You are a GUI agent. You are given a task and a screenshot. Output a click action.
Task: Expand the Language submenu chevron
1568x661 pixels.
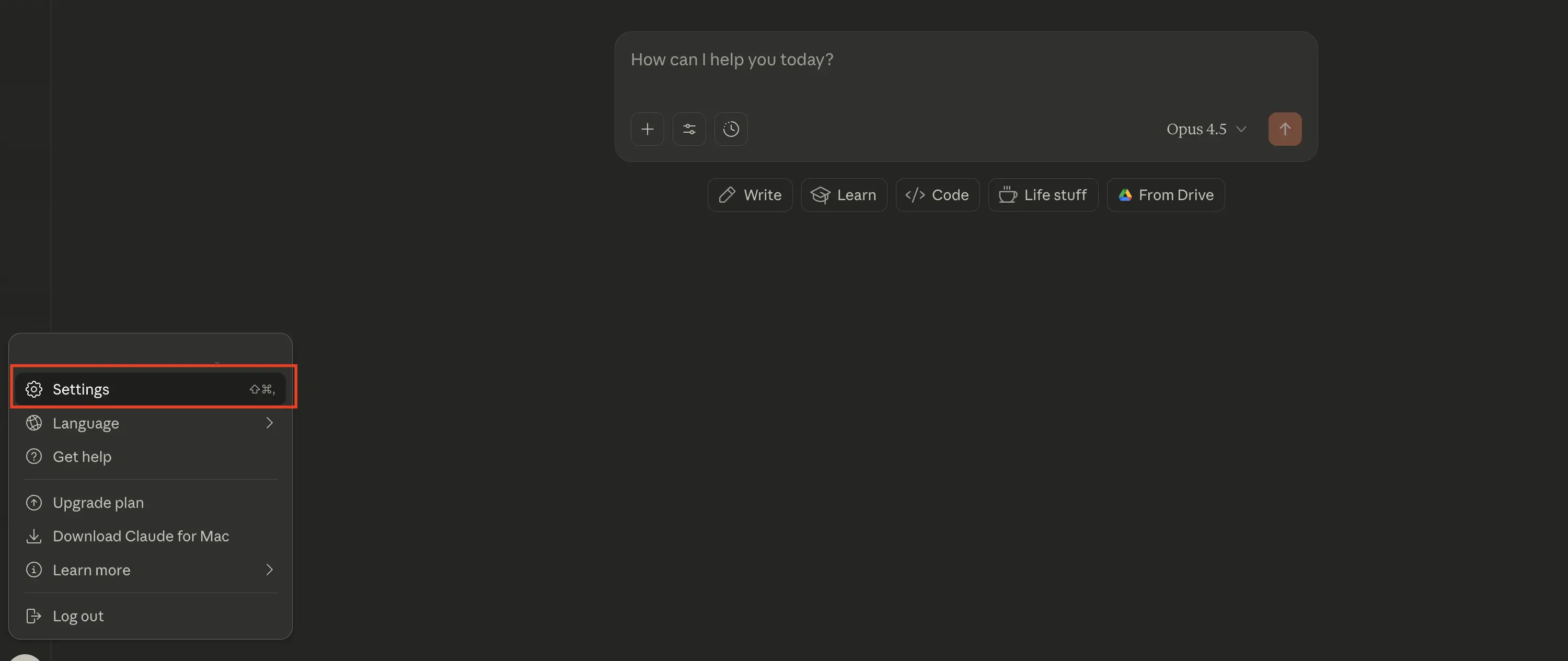(269, 423)
